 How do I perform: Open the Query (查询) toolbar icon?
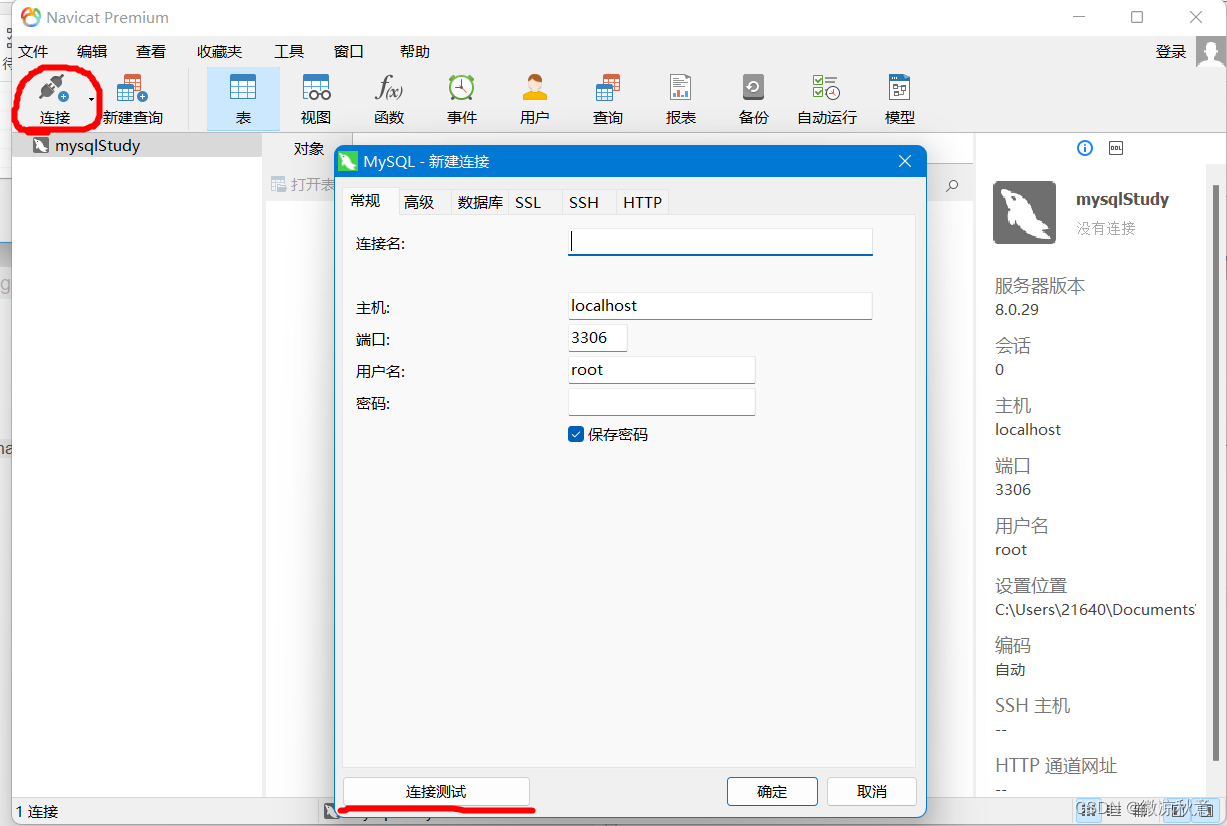click(x=607, y=88)
